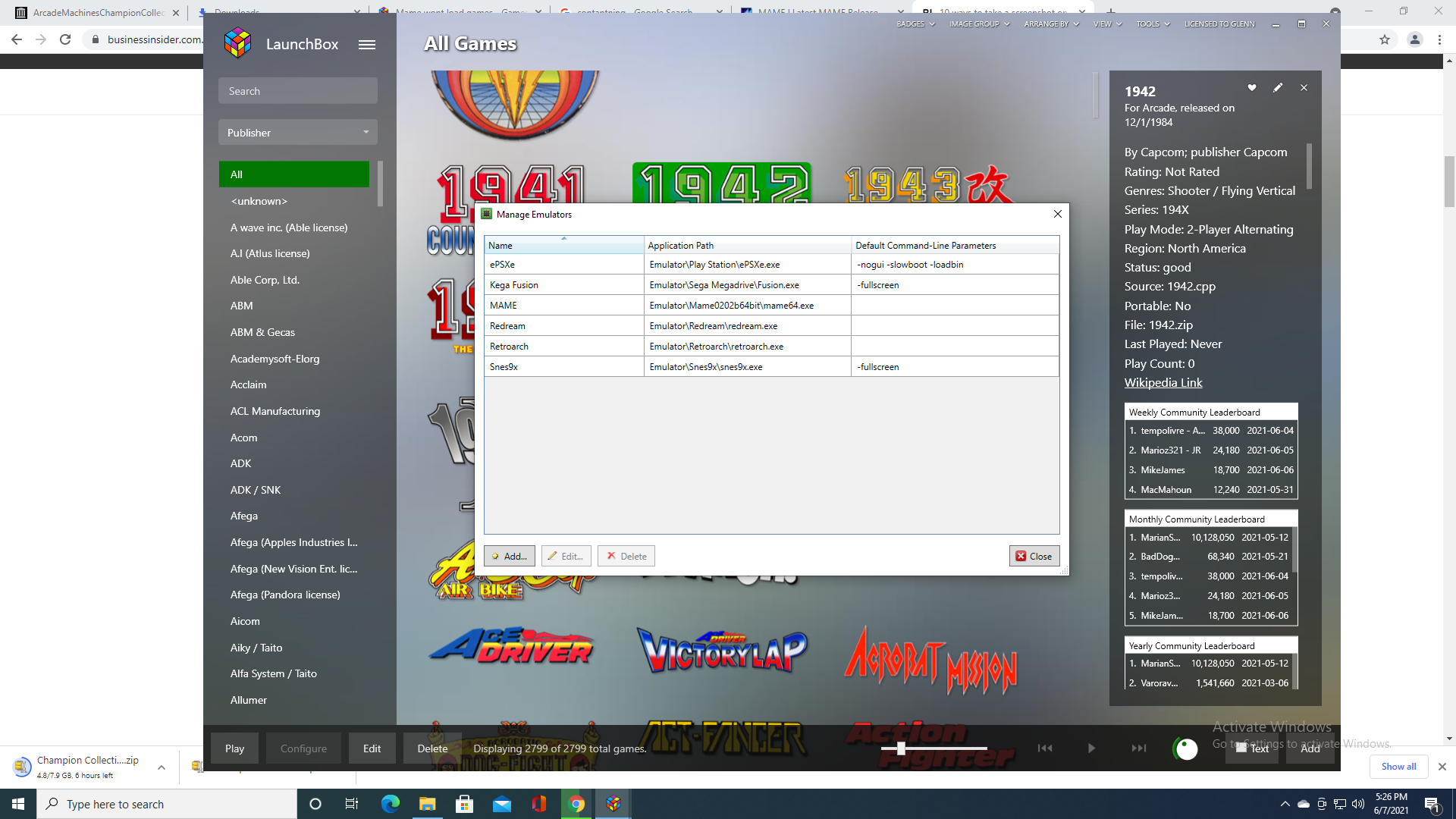Open the LaunchBox hamburger menu
The image size is (1456, 819).
click(367, 45)
